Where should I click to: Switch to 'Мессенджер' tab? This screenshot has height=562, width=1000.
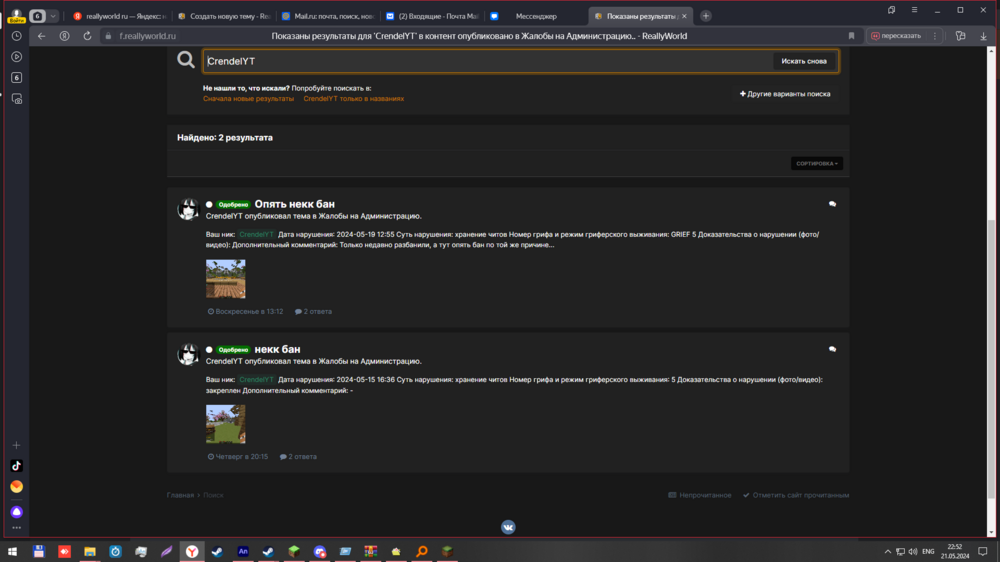(x=536, y=16)
